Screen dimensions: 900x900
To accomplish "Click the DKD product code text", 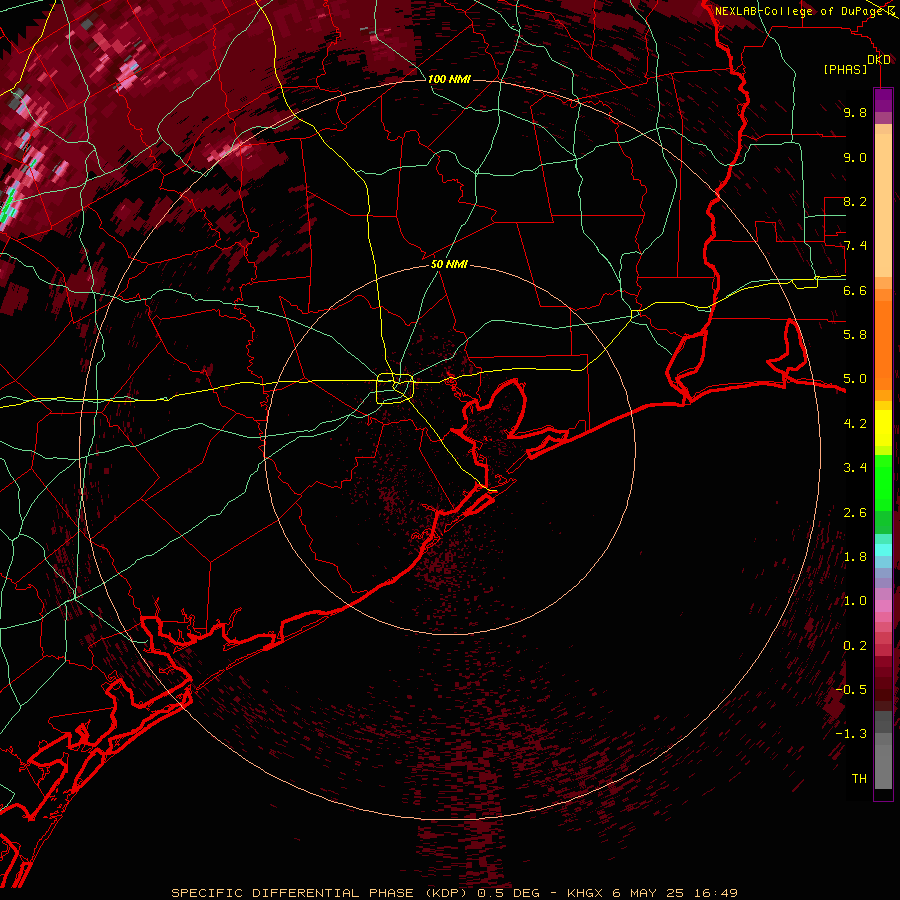I will (x=879, y=60).
